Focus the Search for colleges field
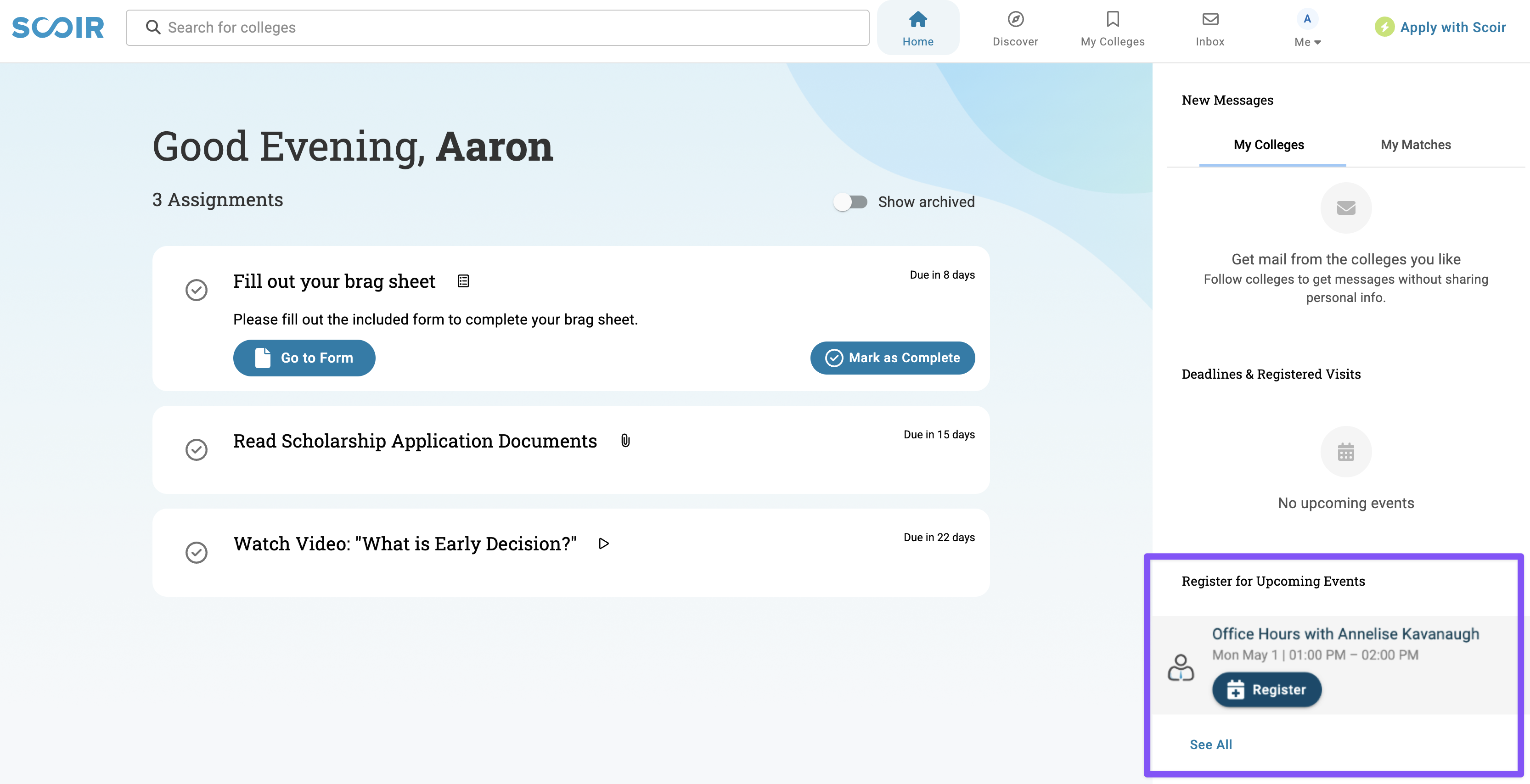This screenshot has height=784, width=1530. pyautogui.click(x=497, y=28)
